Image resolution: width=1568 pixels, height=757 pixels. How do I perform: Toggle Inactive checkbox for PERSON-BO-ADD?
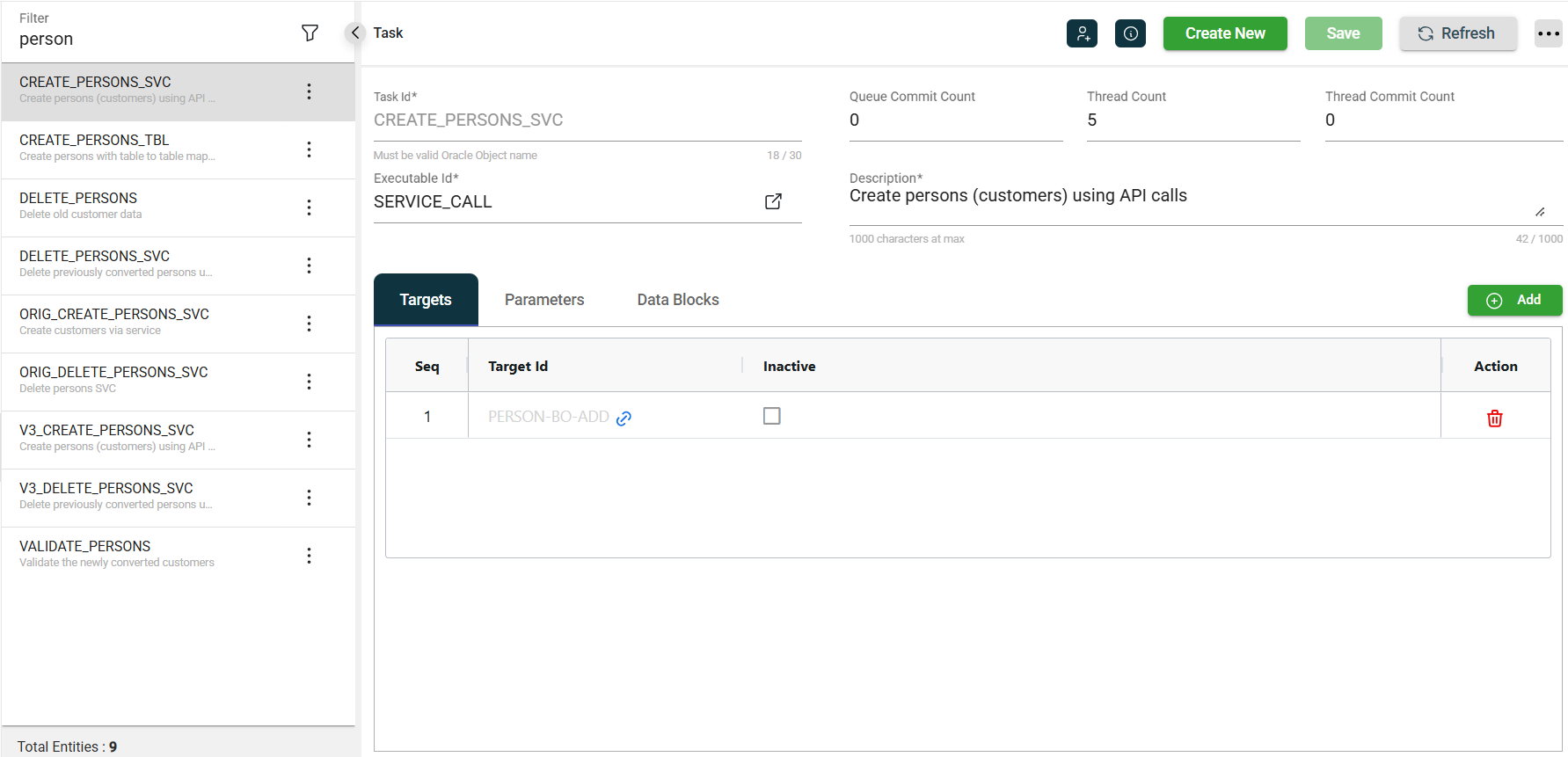pos(771,416)
